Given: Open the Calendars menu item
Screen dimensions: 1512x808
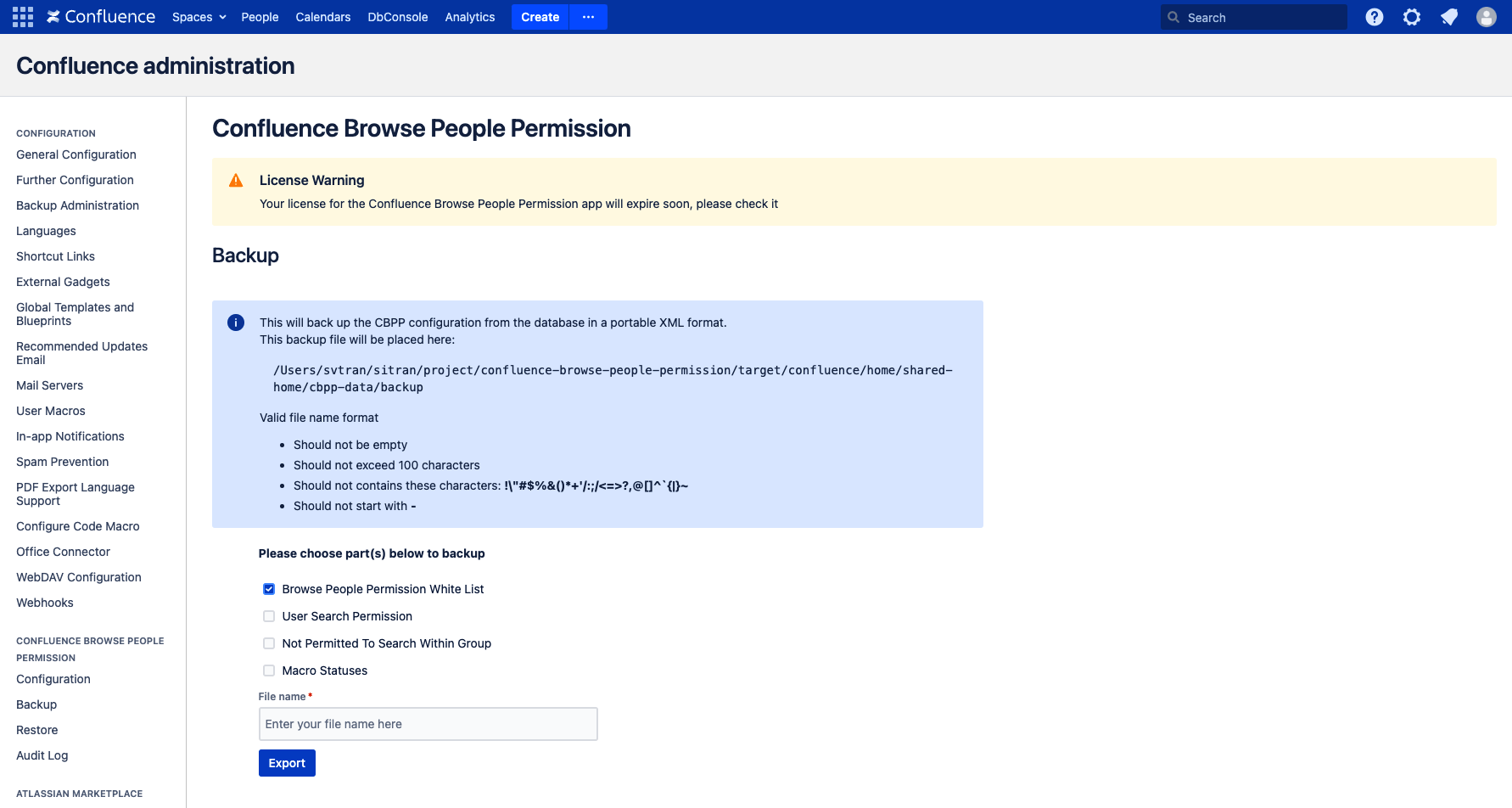Looking at the screenshot, I should pyautogui.click(x=322, y=17).
